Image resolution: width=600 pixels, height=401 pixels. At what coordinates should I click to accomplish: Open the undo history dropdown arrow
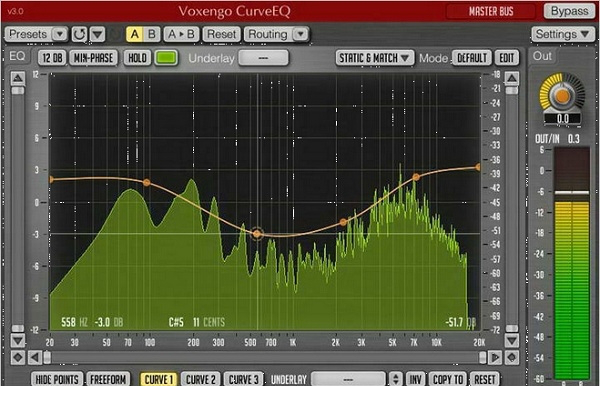point(98,34)
